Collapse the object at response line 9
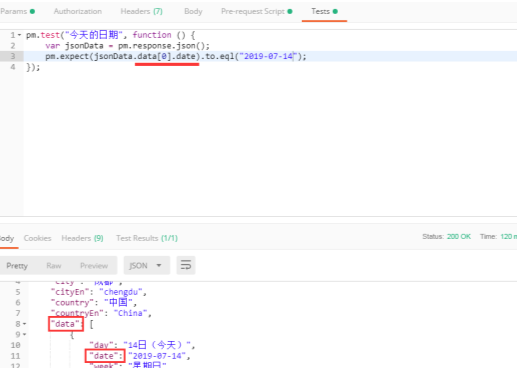 [24, 334]
